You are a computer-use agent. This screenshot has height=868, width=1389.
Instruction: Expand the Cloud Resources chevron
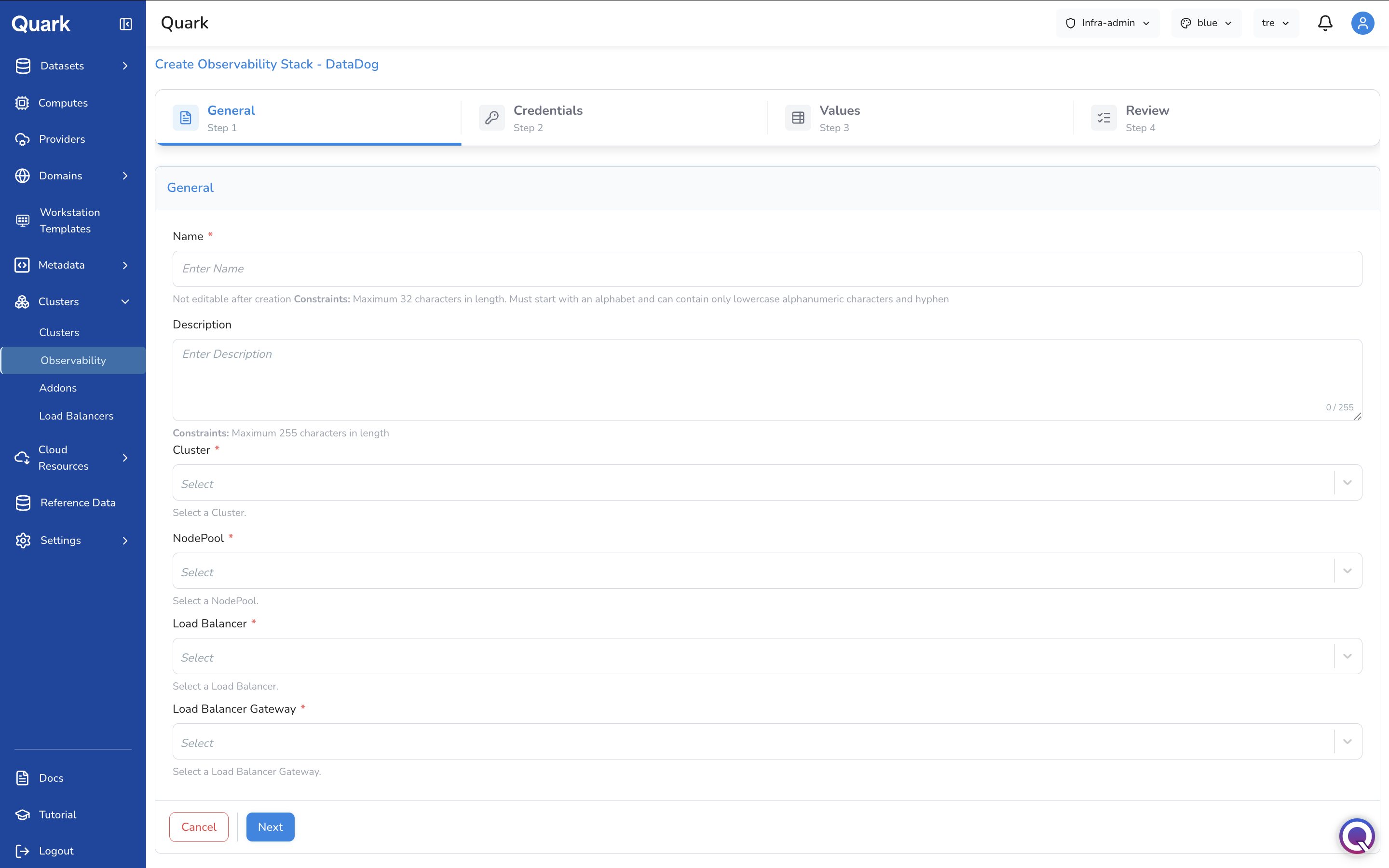tap(125, 458)
